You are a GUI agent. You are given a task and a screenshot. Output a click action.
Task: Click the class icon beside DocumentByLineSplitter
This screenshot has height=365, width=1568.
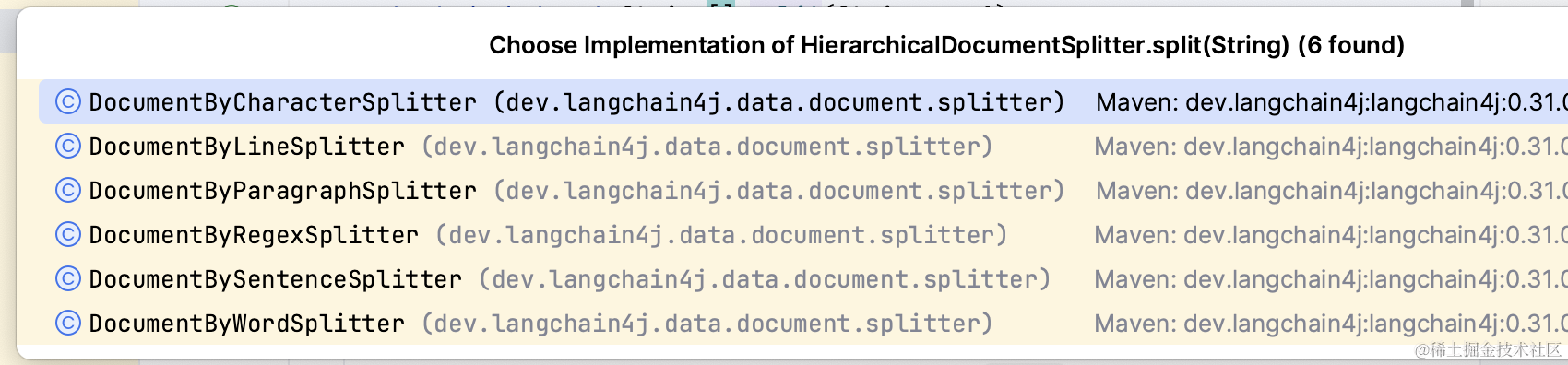68,146
